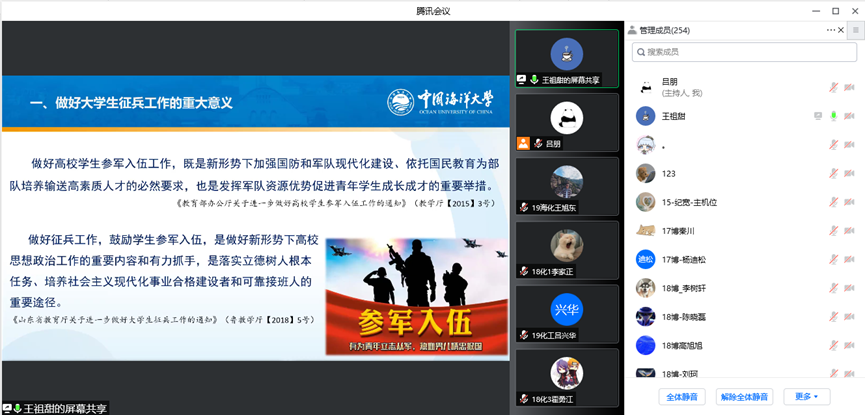Click 吕朋's avatar in the member list

[645, 87]
